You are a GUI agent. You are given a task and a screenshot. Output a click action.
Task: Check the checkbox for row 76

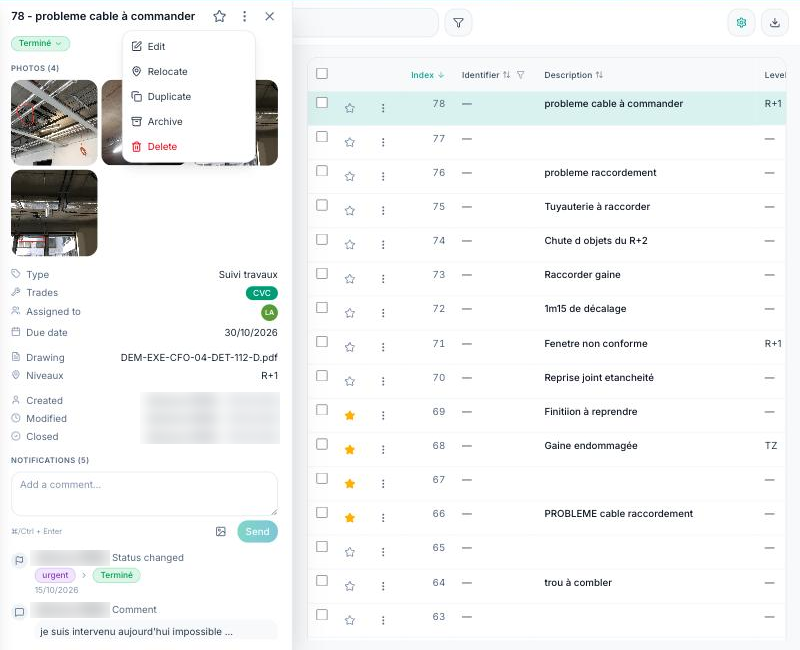[x=322, y=171]
